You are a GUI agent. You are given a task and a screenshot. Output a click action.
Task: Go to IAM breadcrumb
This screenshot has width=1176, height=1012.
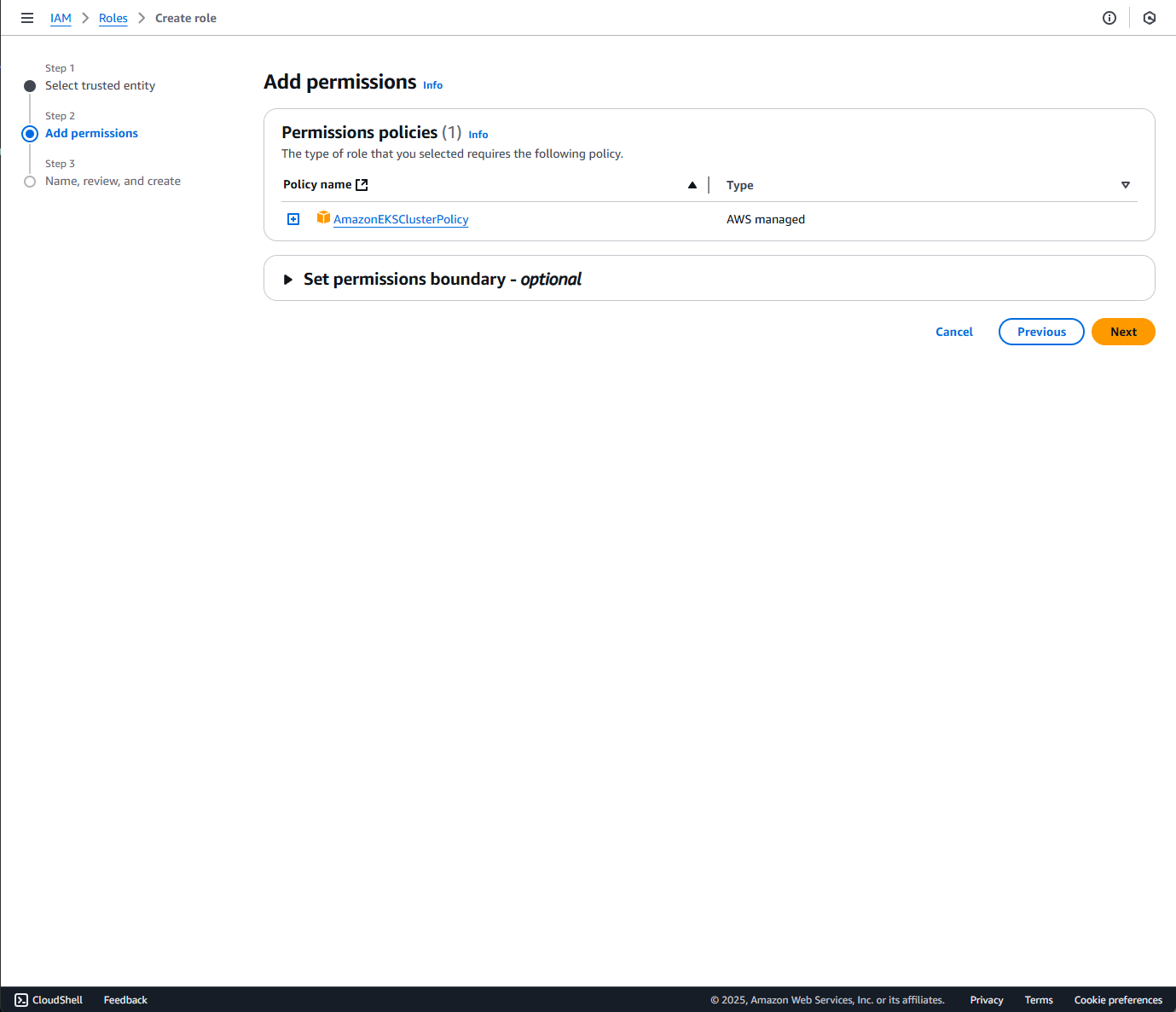pyautogui.click(x=61, y=18)
